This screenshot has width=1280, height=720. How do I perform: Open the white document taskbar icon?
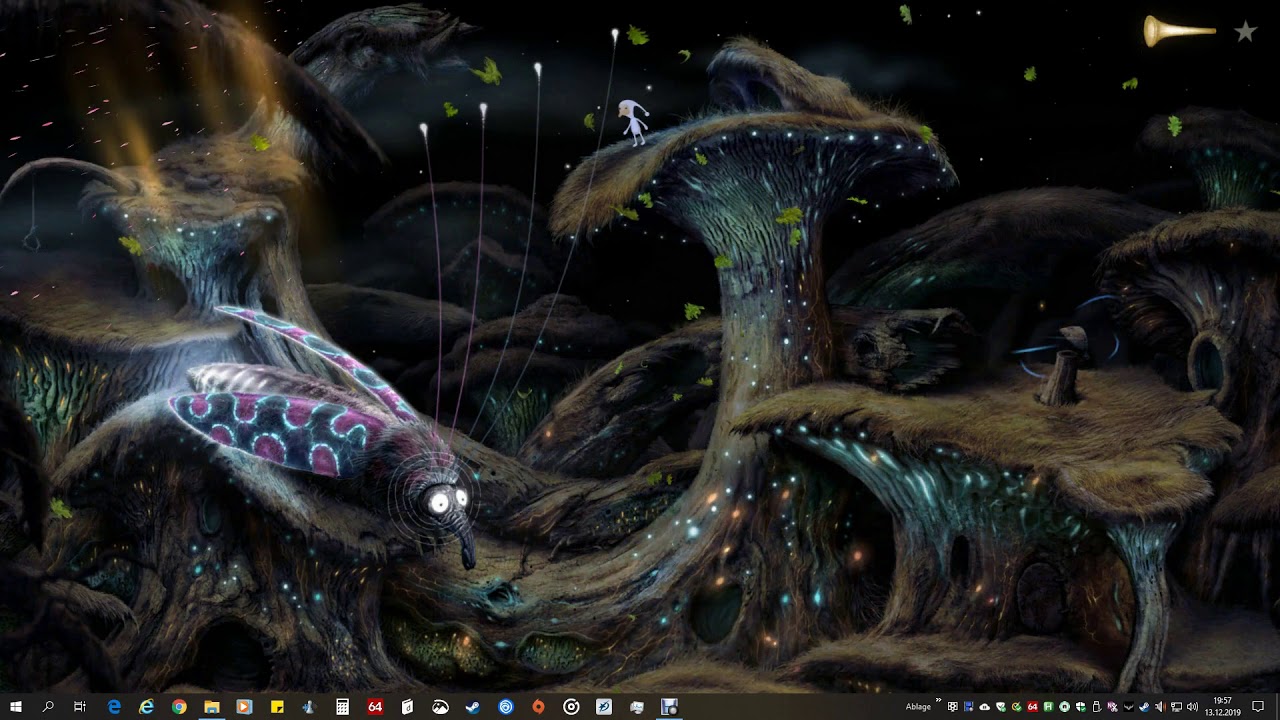click(407, 707)
